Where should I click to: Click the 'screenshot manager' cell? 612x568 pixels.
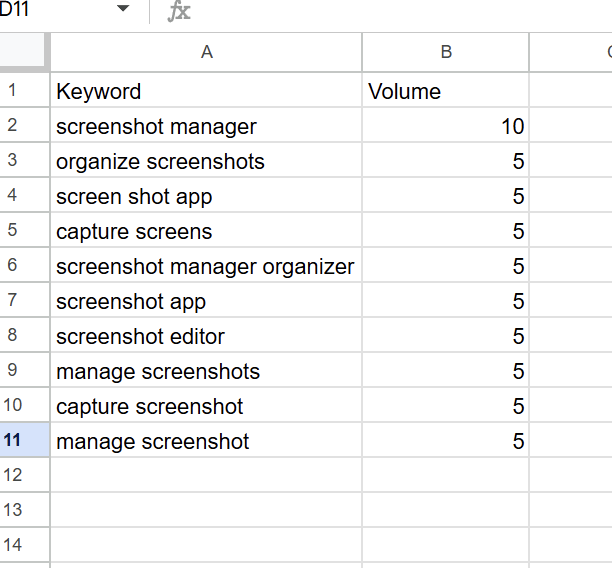[206, 127]
